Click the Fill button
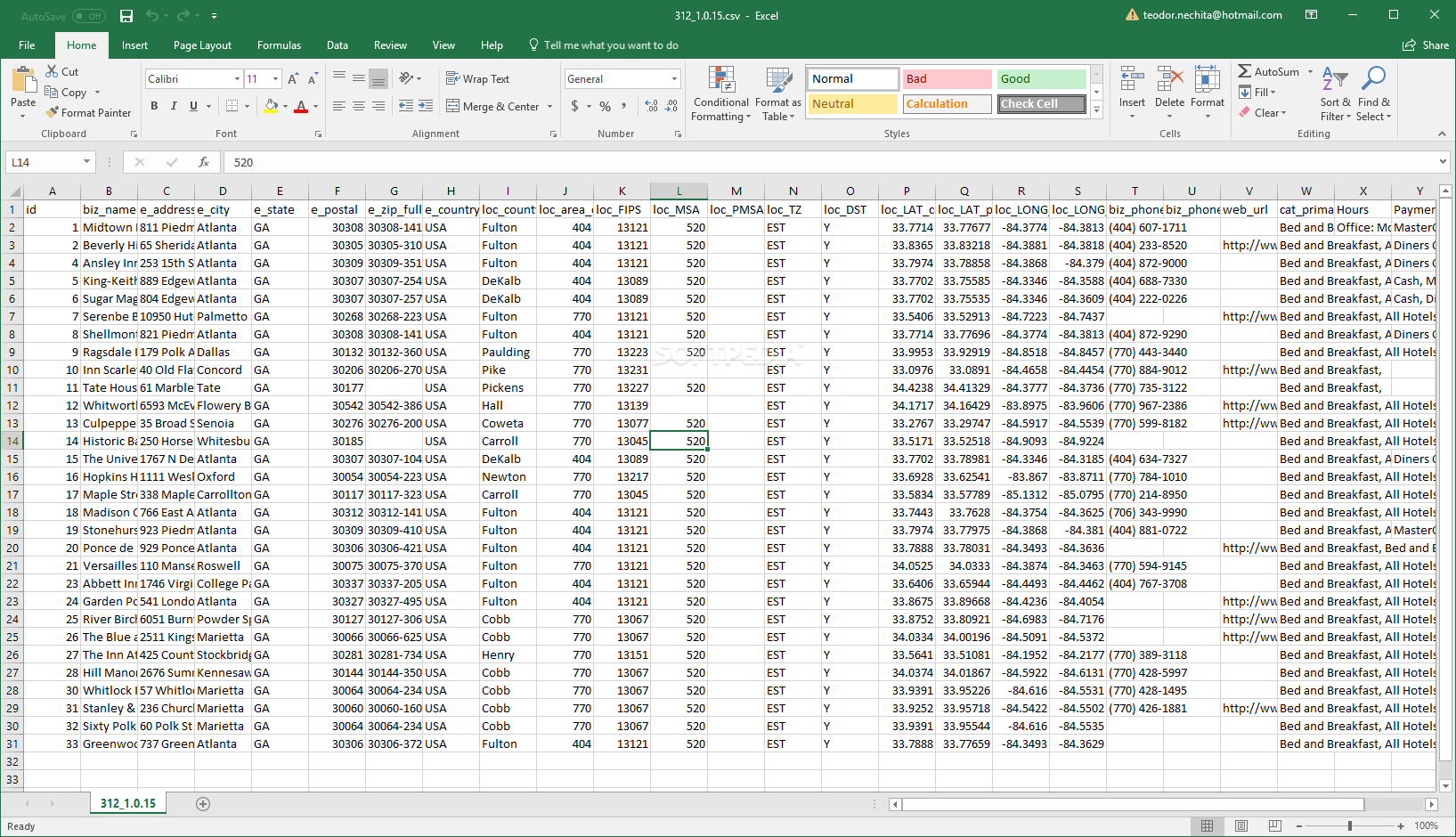The image size is (1456, 837). (1256, 93)
